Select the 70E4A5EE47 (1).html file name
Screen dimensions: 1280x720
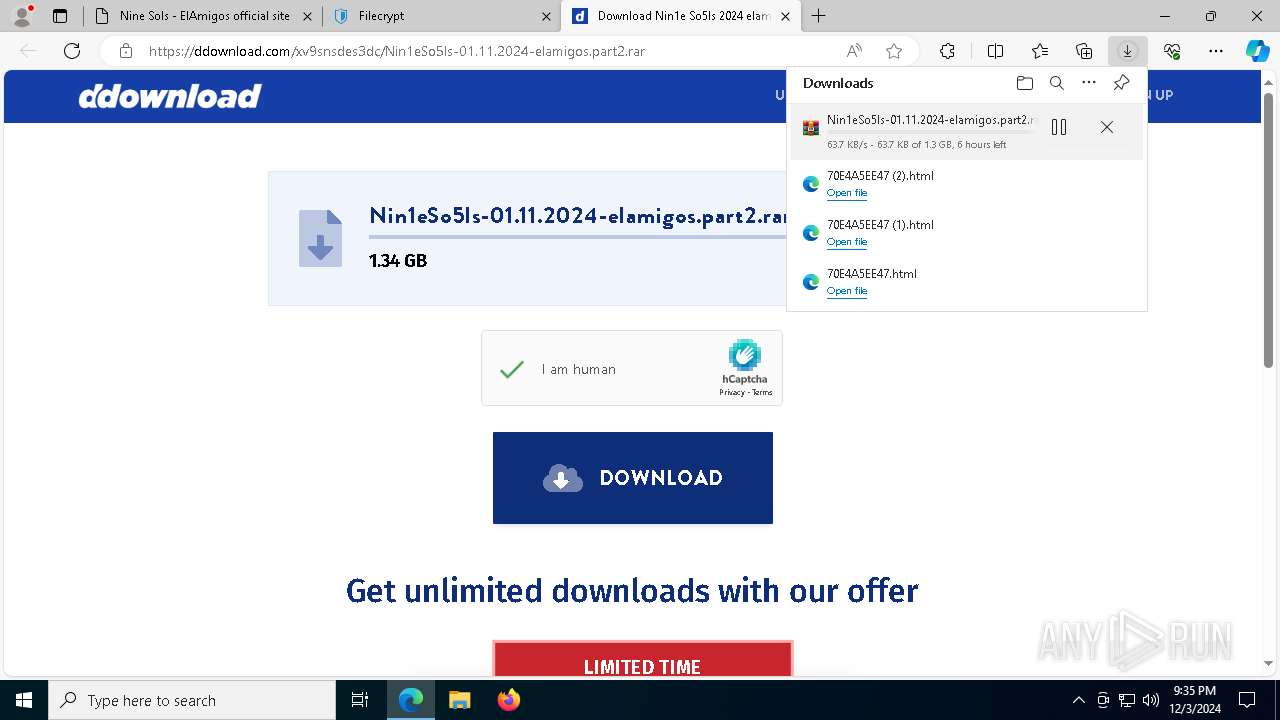[880, 225]
